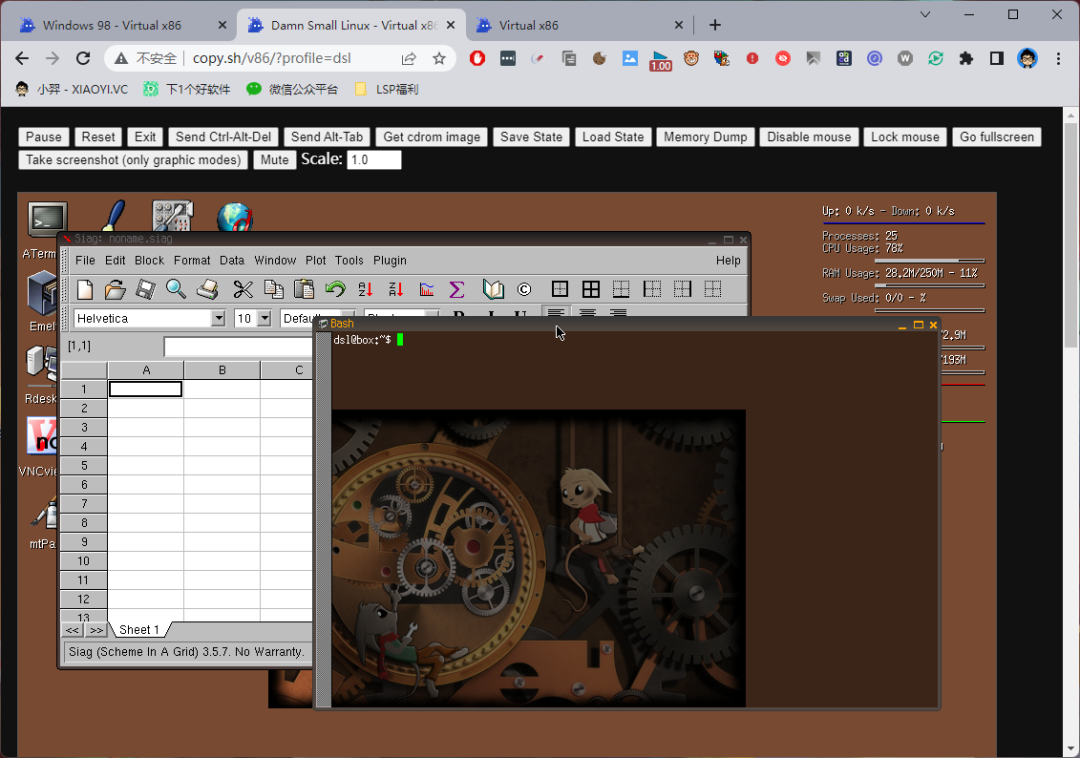
Task: Open the font size 10 dropdown
Action: 252,318
